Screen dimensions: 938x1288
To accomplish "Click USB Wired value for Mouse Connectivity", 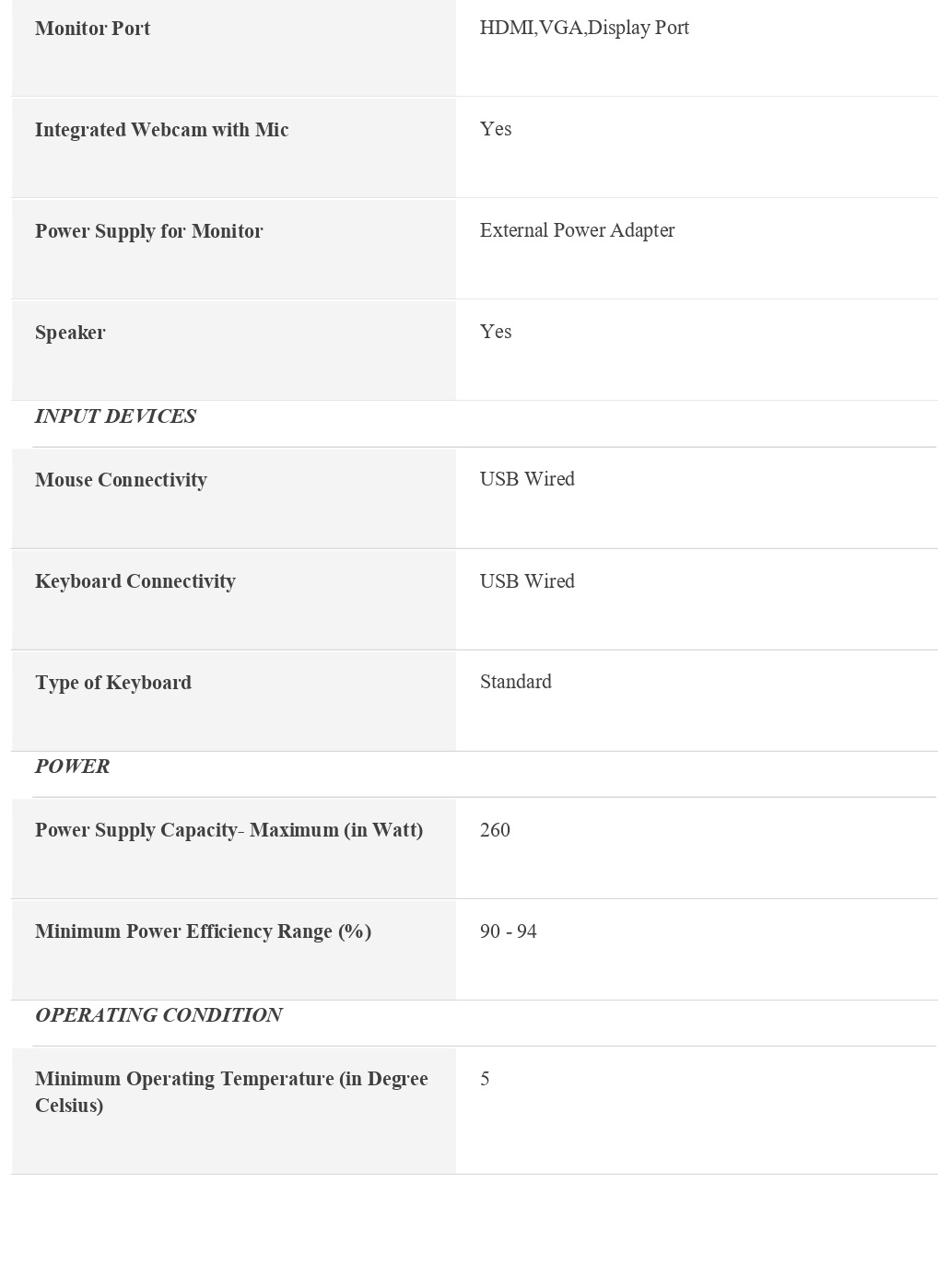I will pyautogui.click(x=527, y=479).
